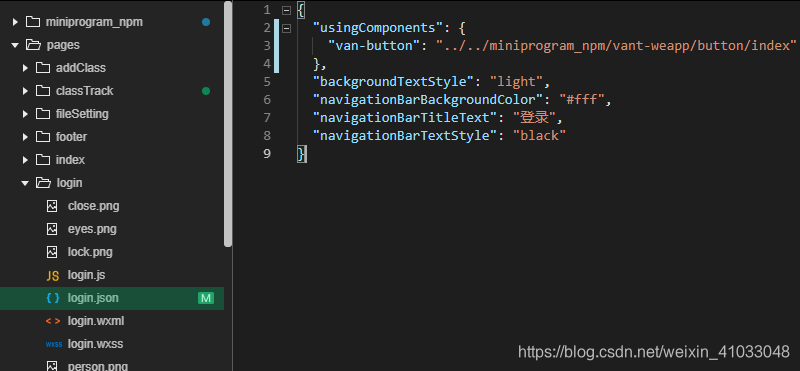
Task: Select the index folder name
Action: point(70,160)
